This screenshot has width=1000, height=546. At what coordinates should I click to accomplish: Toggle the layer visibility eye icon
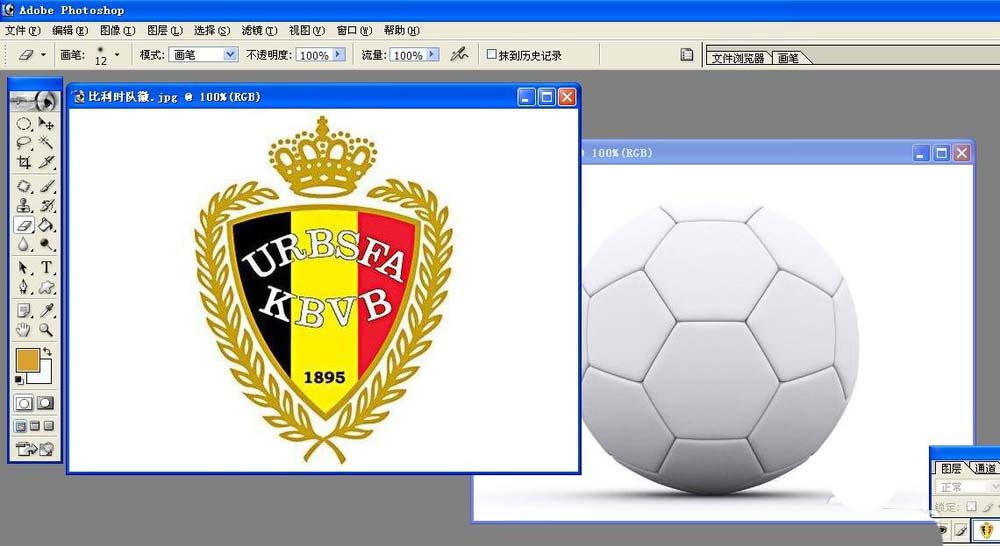[943, 530]
